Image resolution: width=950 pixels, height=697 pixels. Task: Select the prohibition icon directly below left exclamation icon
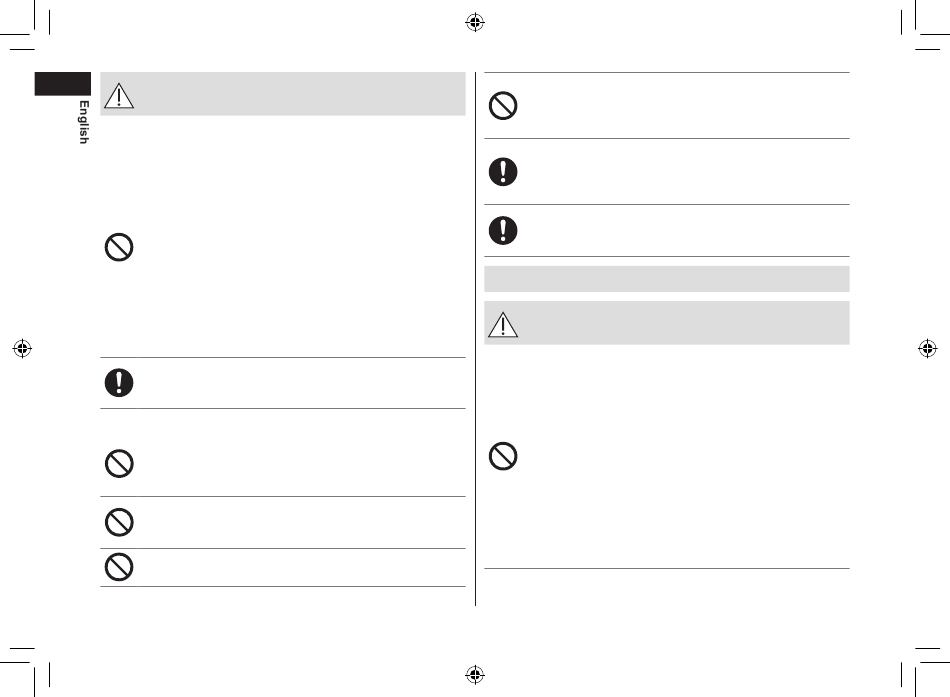[119, 464]
